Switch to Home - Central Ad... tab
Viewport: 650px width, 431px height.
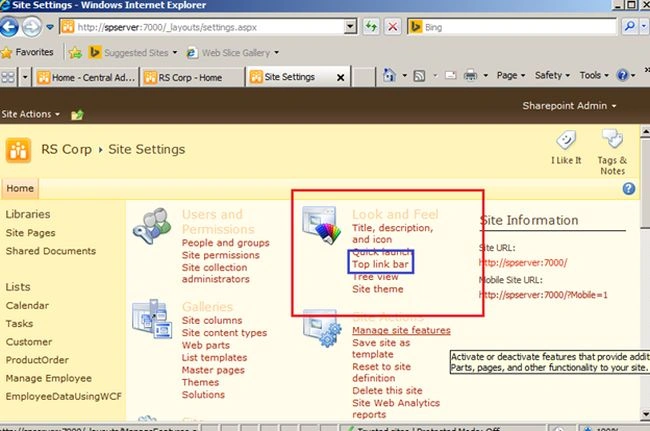pyautogui.click(x=86, y=77)
